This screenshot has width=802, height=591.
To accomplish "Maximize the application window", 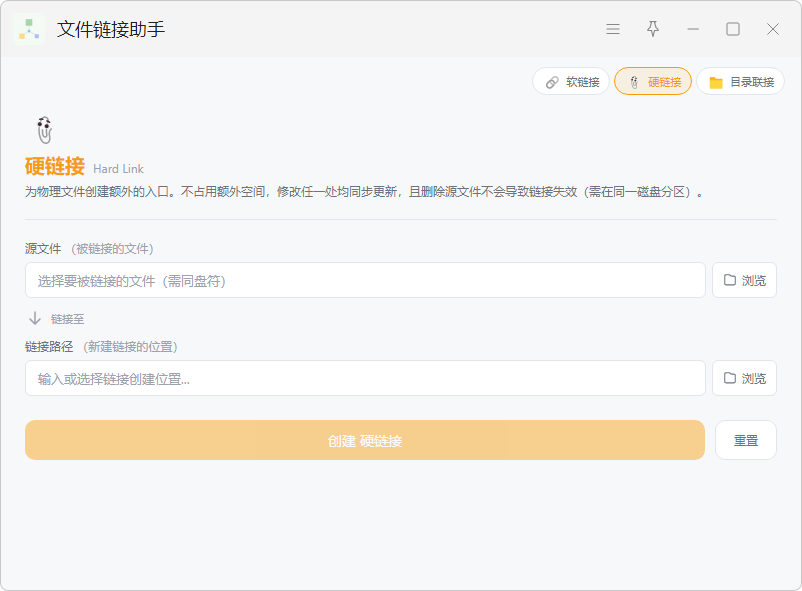I will (733, 29).
